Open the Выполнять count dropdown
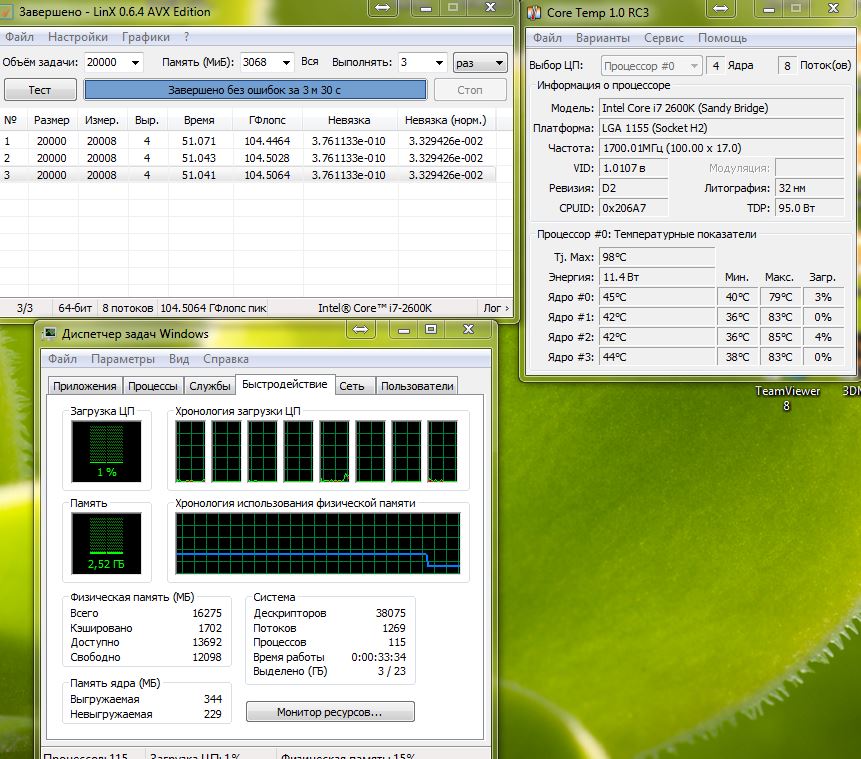The image size is (861, 759). [x=438, y=62]
